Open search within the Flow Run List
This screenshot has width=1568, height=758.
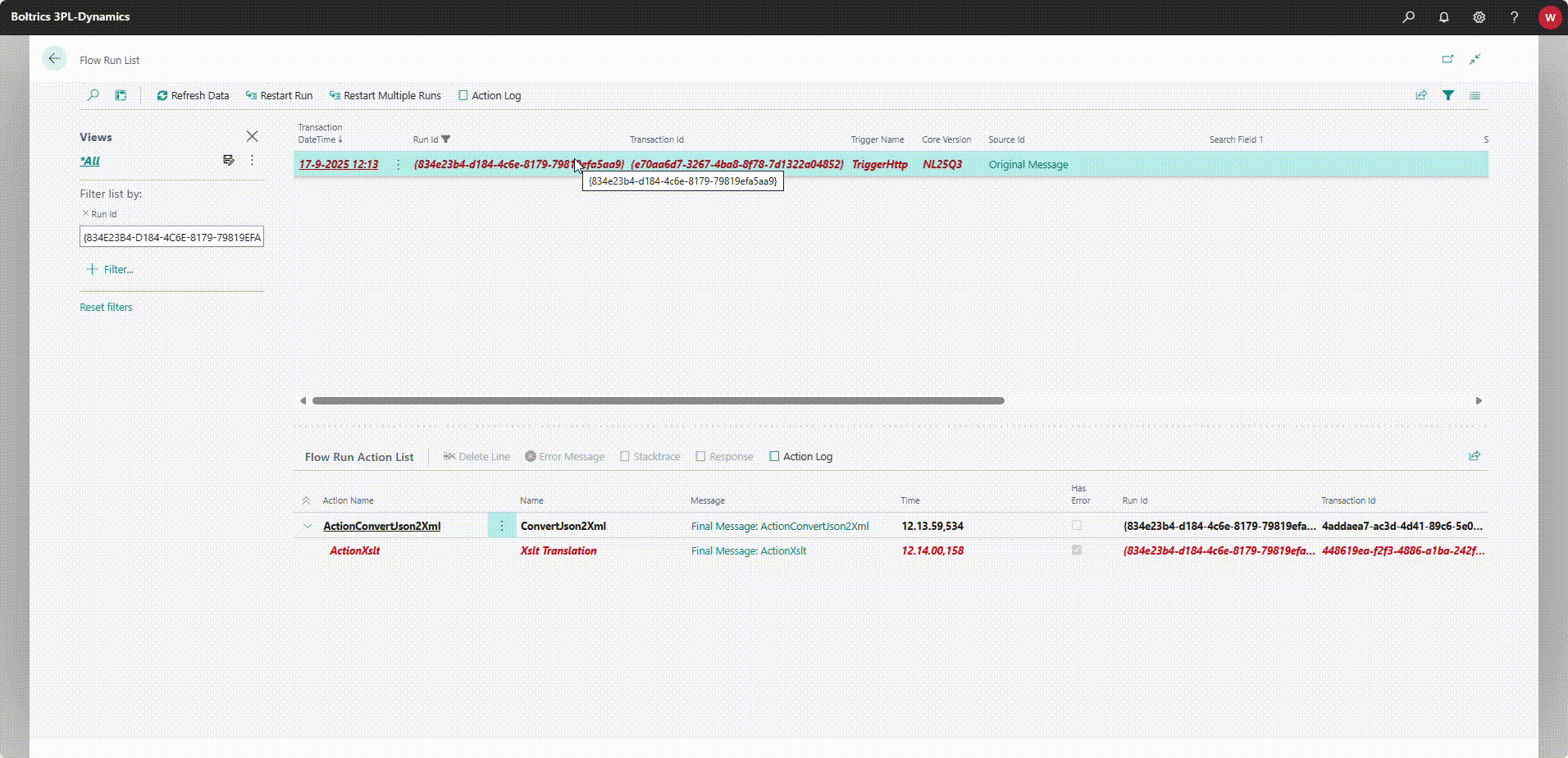tap(93, 95)
